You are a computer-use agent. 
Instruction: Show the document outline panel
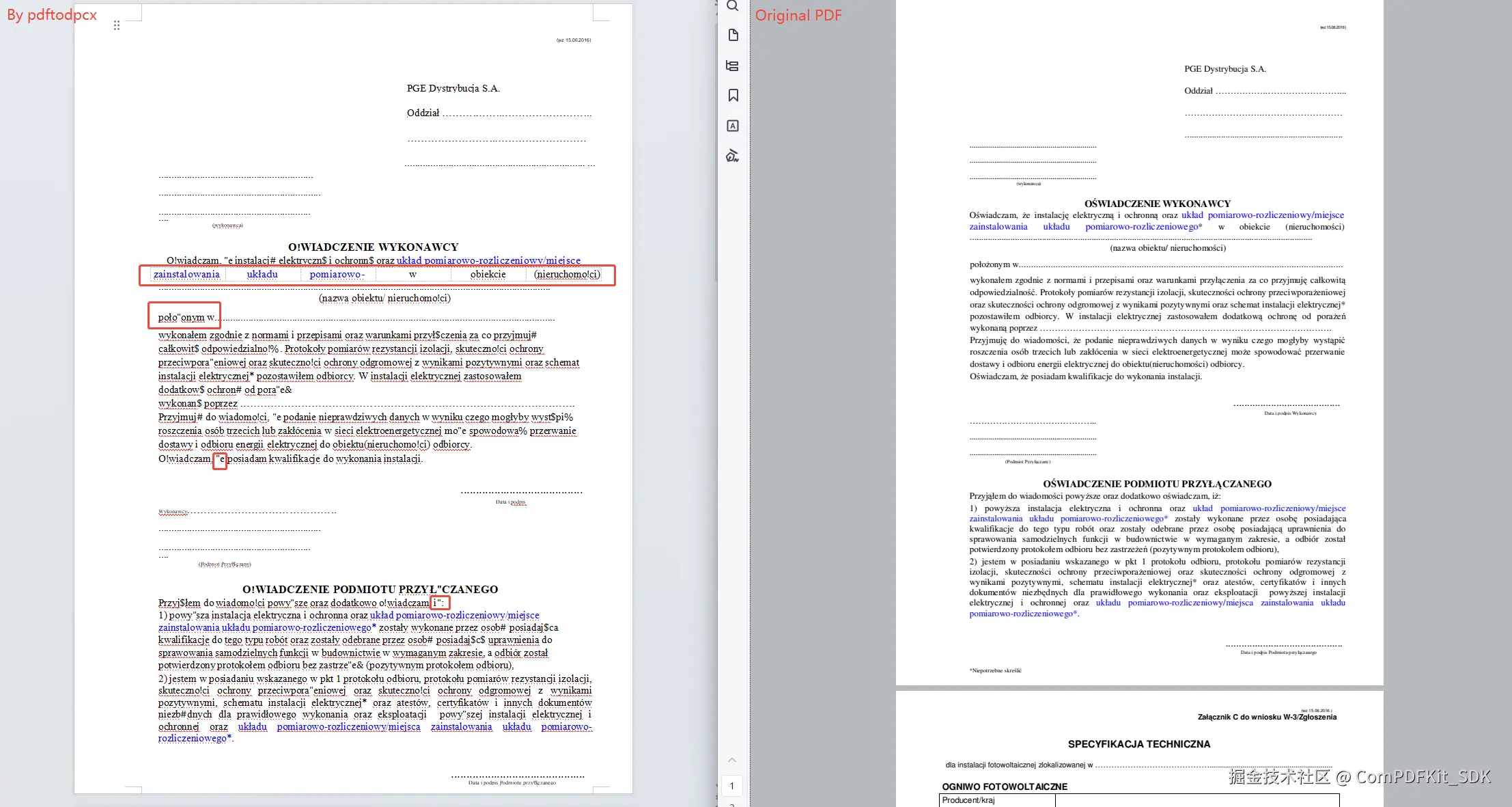coord(733,66)
